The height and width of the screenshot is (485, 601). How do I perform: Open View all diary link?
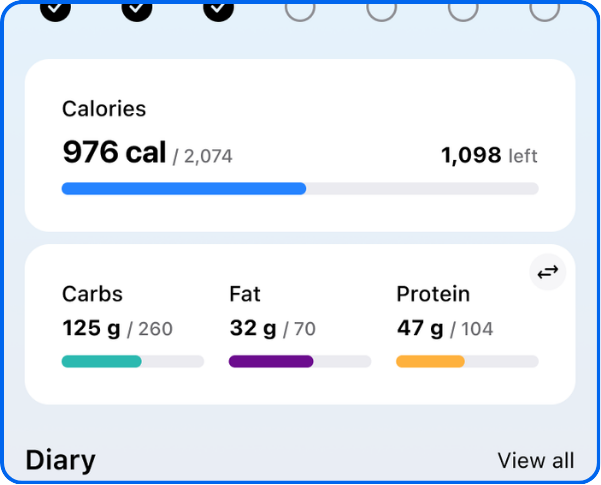pos(536,460)
